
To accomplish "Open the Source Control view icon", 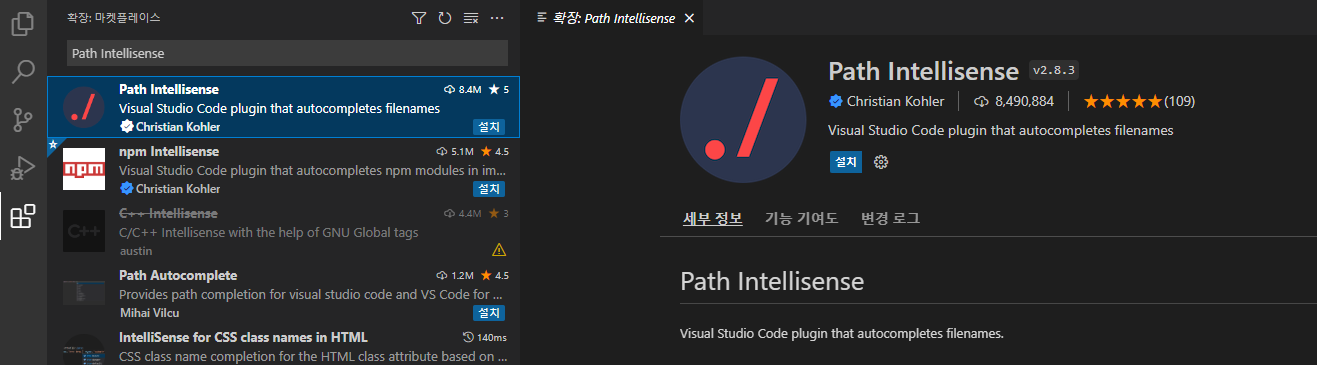I will [23, 120].
